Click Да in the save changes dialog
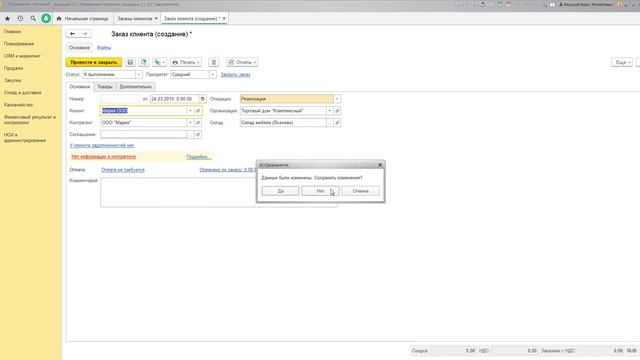This screenshot has height=360, width=640. pos(280,191)
